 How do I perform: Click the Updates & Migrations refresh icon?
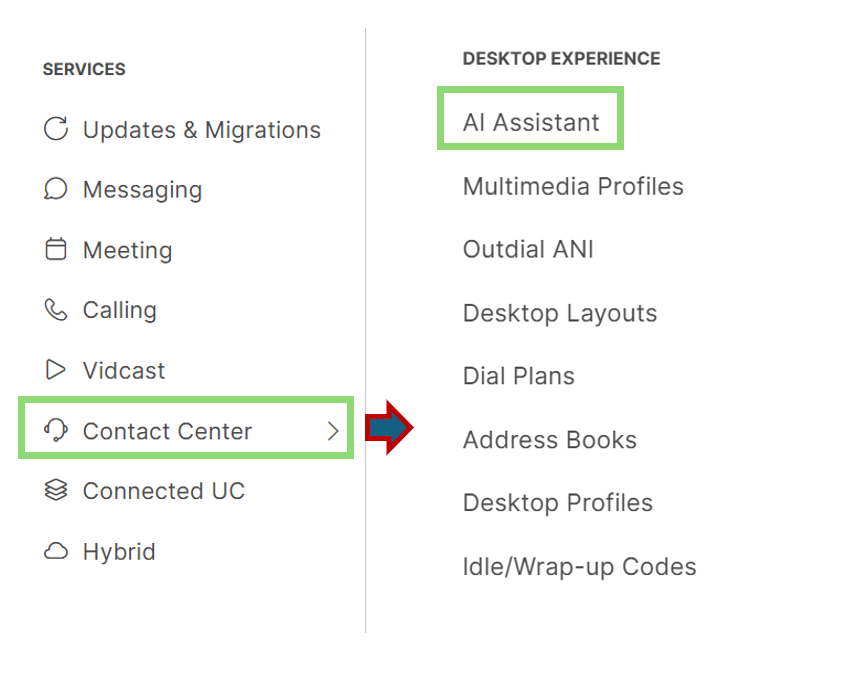(x=56, y=129)
